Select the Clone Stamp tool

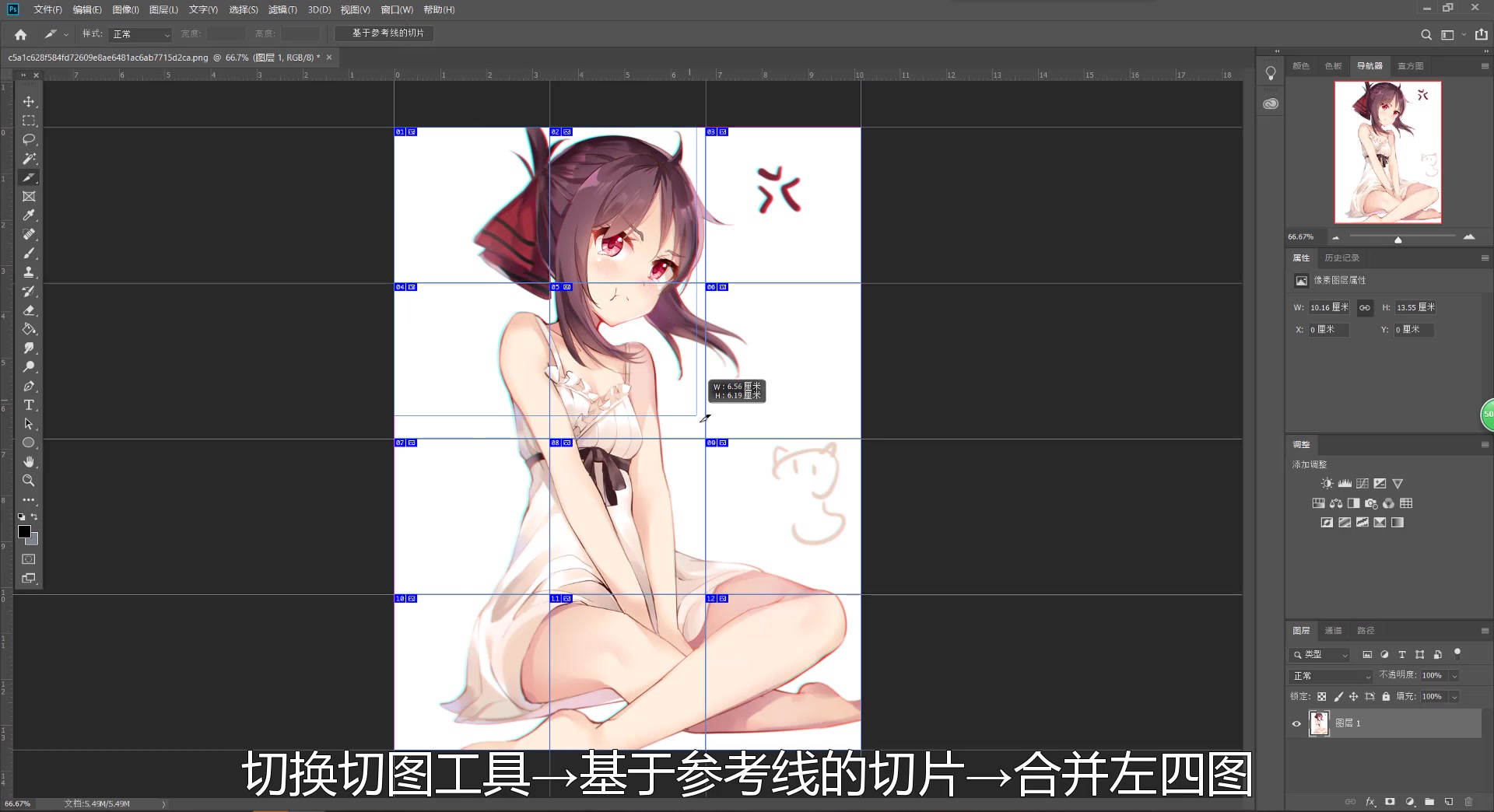(29, 272)
